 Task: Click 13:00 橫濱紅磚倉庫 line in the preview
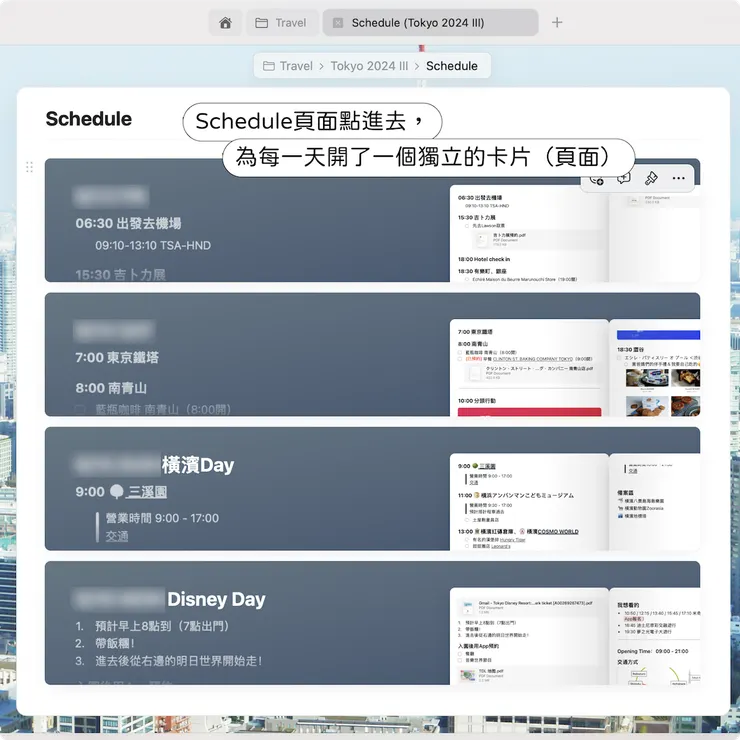(x=518, y=531)
